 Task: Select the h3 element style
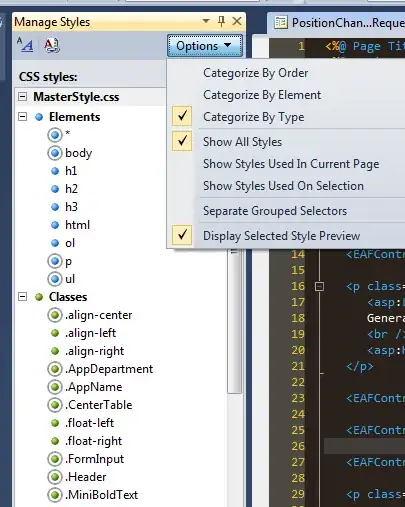[71, 207]
